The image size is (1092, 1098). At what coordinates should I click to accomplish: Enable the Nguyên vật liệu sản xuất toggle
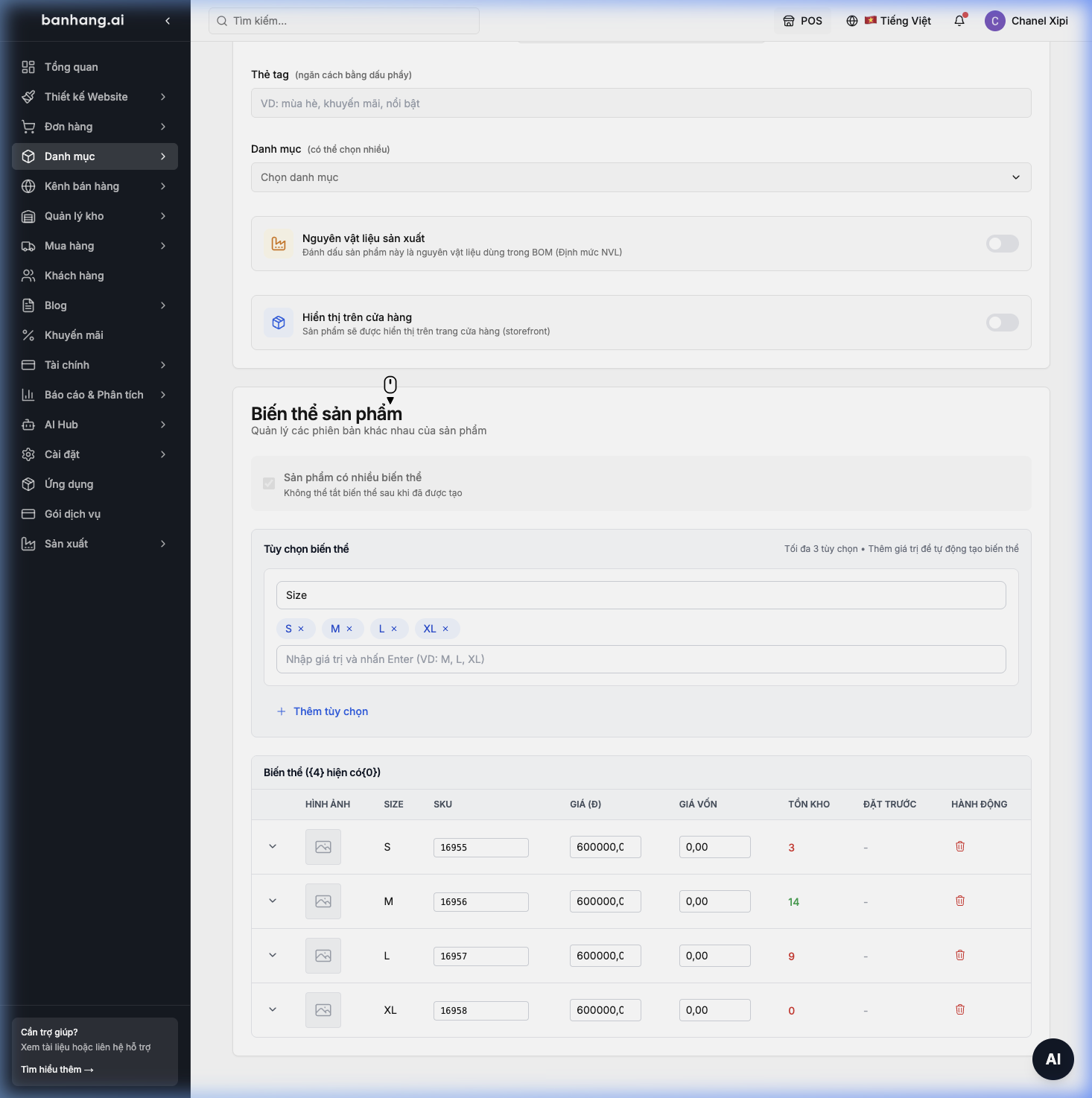[x=1002, y=244]
